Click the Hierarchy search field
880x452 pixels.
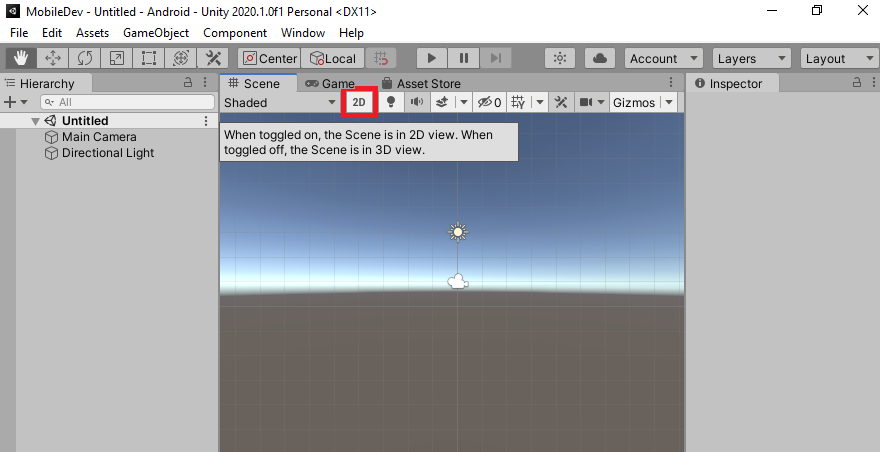[x=127, y=102]
